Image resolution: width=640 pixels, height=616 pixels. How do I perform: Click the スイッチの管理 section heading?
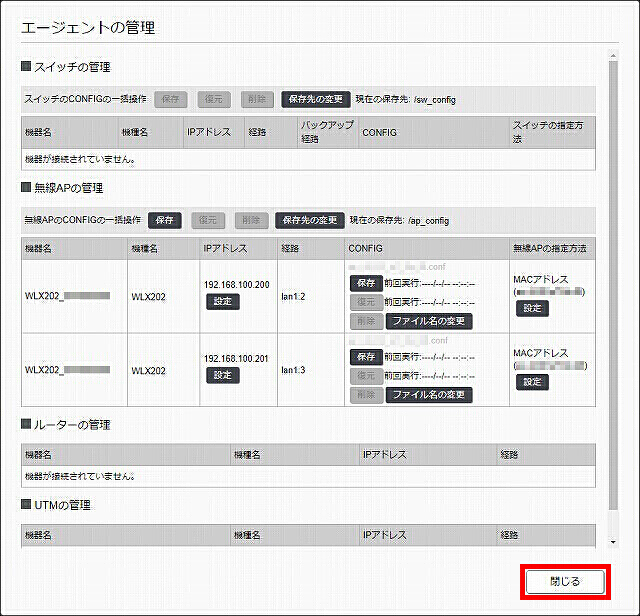click(72, 67)
